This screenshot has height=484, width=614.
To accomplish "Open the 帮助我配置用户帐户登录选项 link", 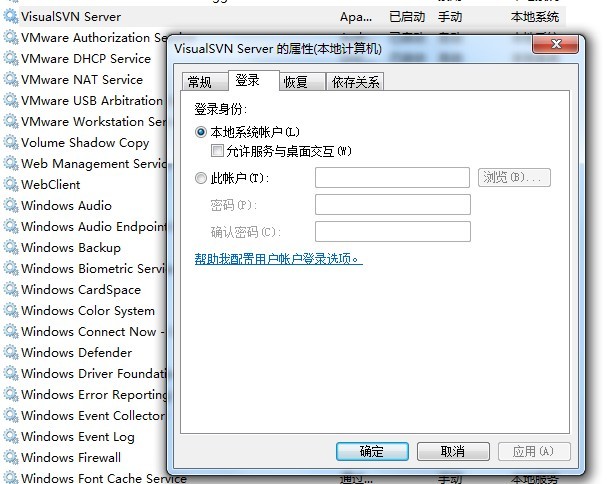I will 278,259.
